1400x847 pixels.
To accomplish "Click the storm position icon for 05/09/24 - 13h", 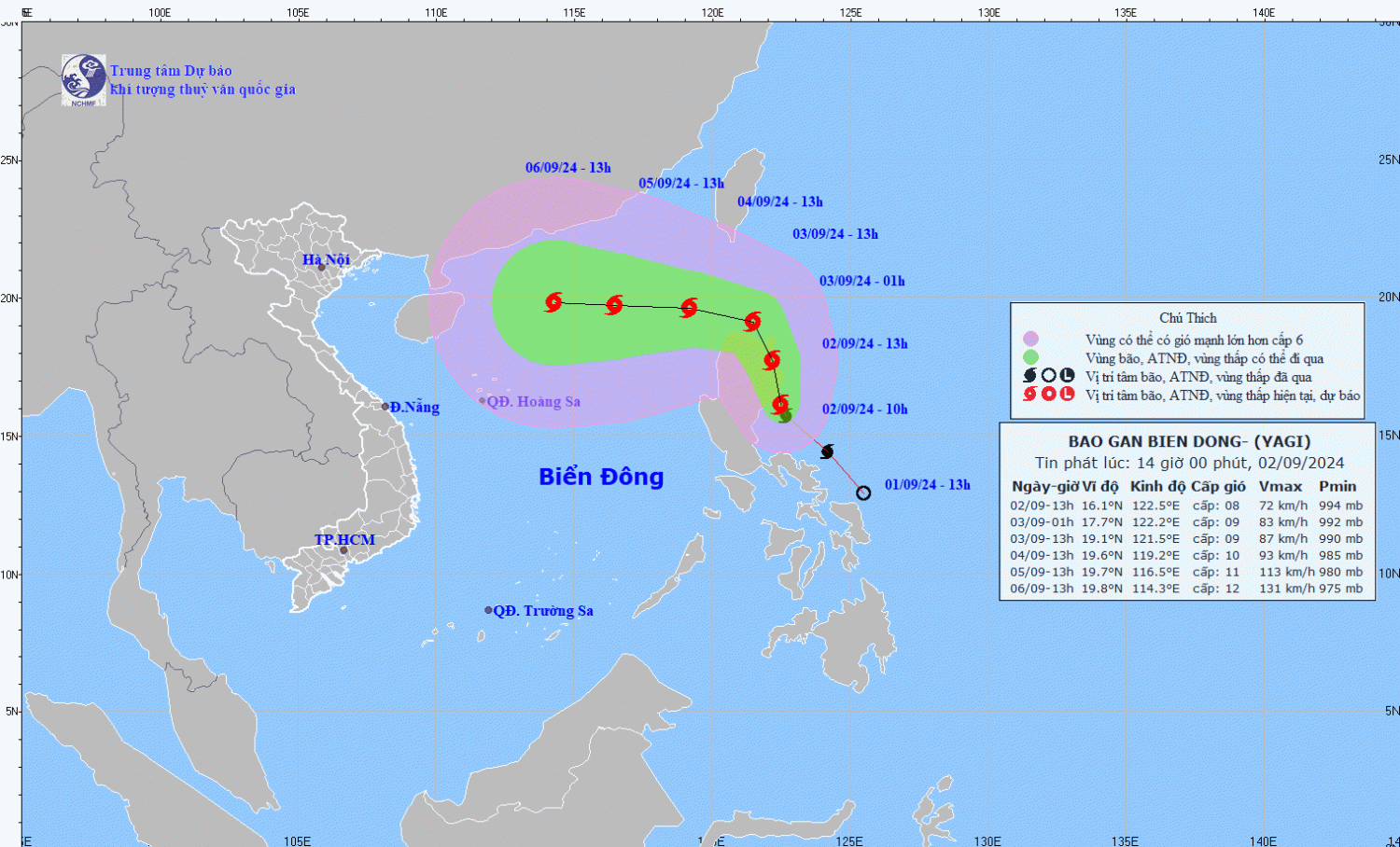I will coord(614,304).
